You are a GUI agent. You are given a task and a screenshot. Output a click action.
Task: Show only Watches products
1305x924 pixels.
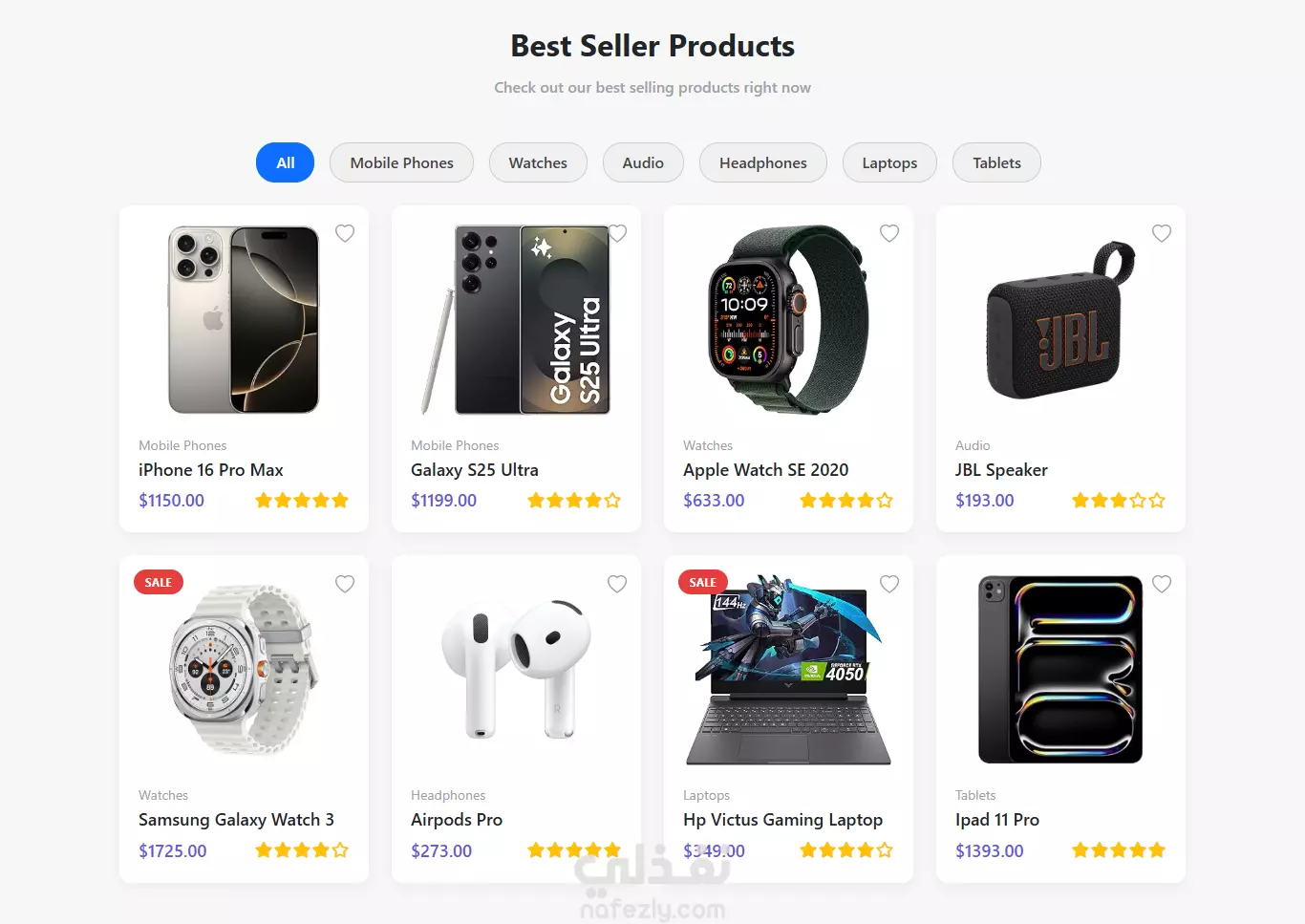tap(538, 162)
